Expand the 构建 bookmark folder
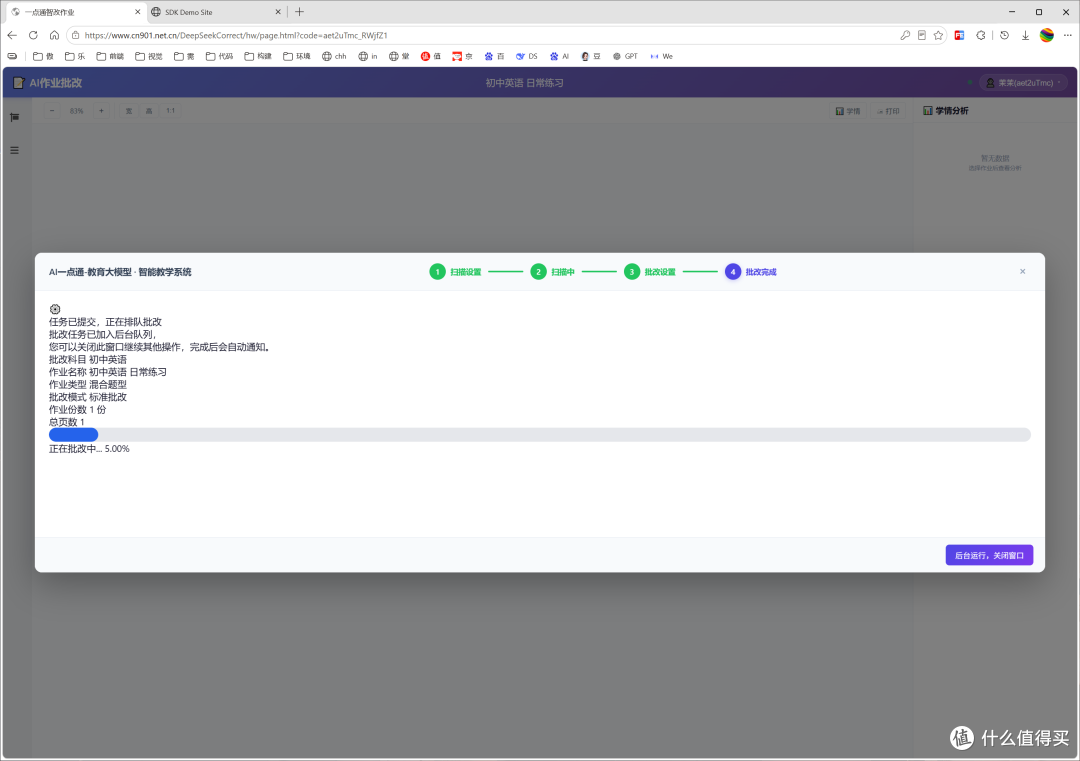 pos(258,56)
